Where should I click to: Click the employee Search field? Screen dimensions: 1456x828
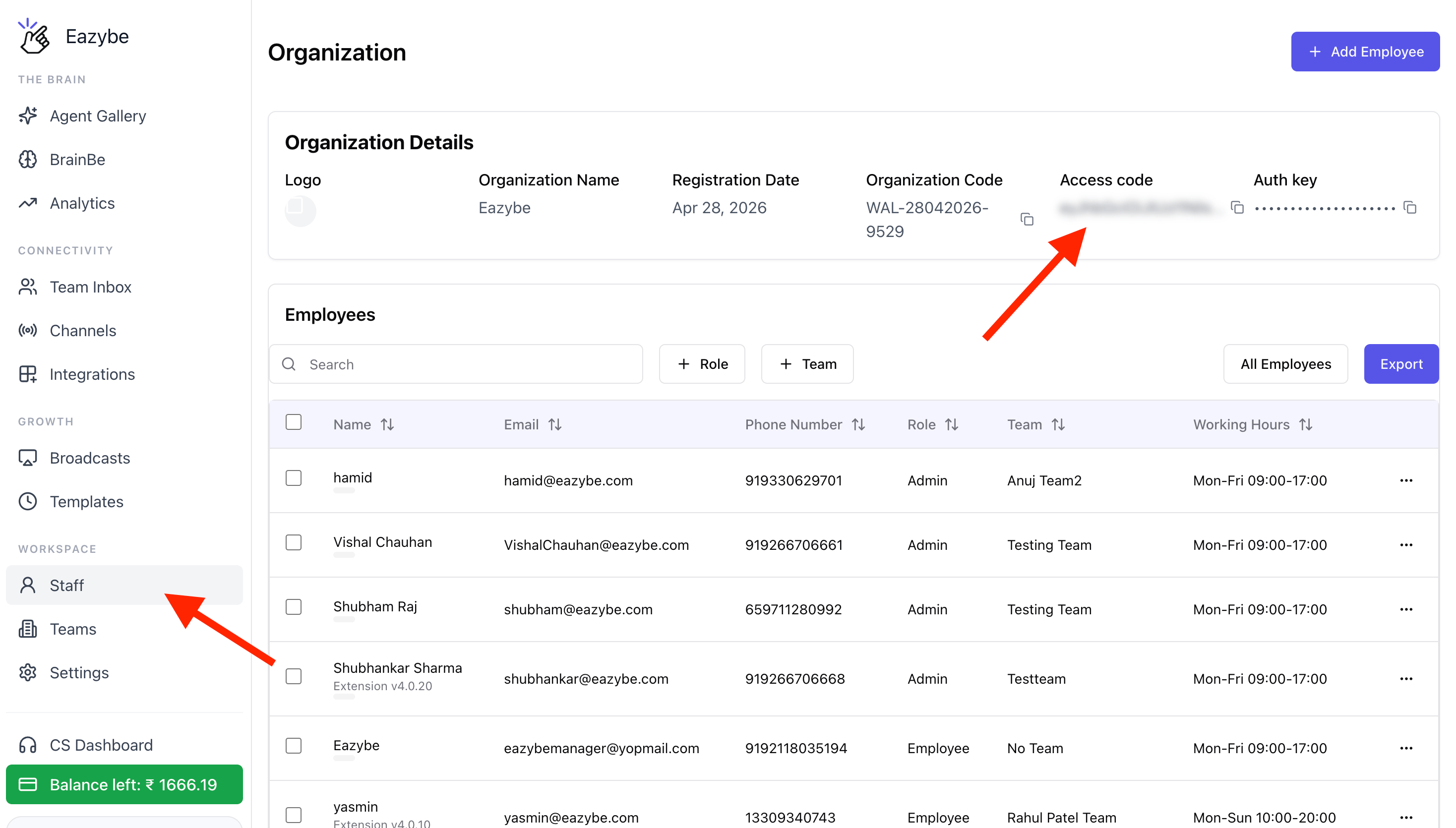point(456,364)
